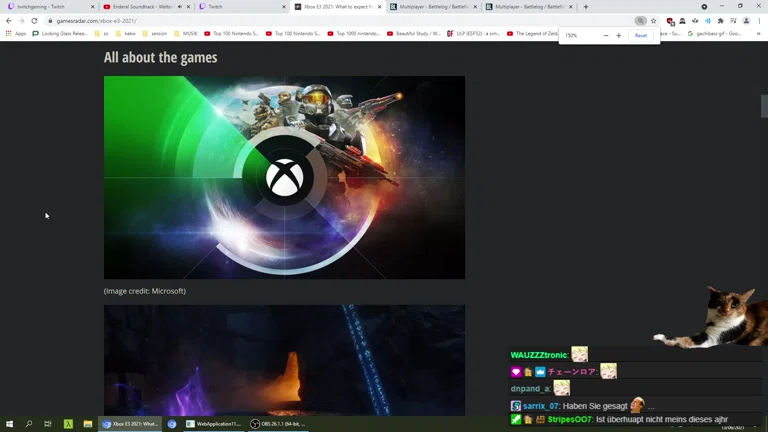
Task: Open the extensions puzzle-piece menu
Action: pos(720,21)
